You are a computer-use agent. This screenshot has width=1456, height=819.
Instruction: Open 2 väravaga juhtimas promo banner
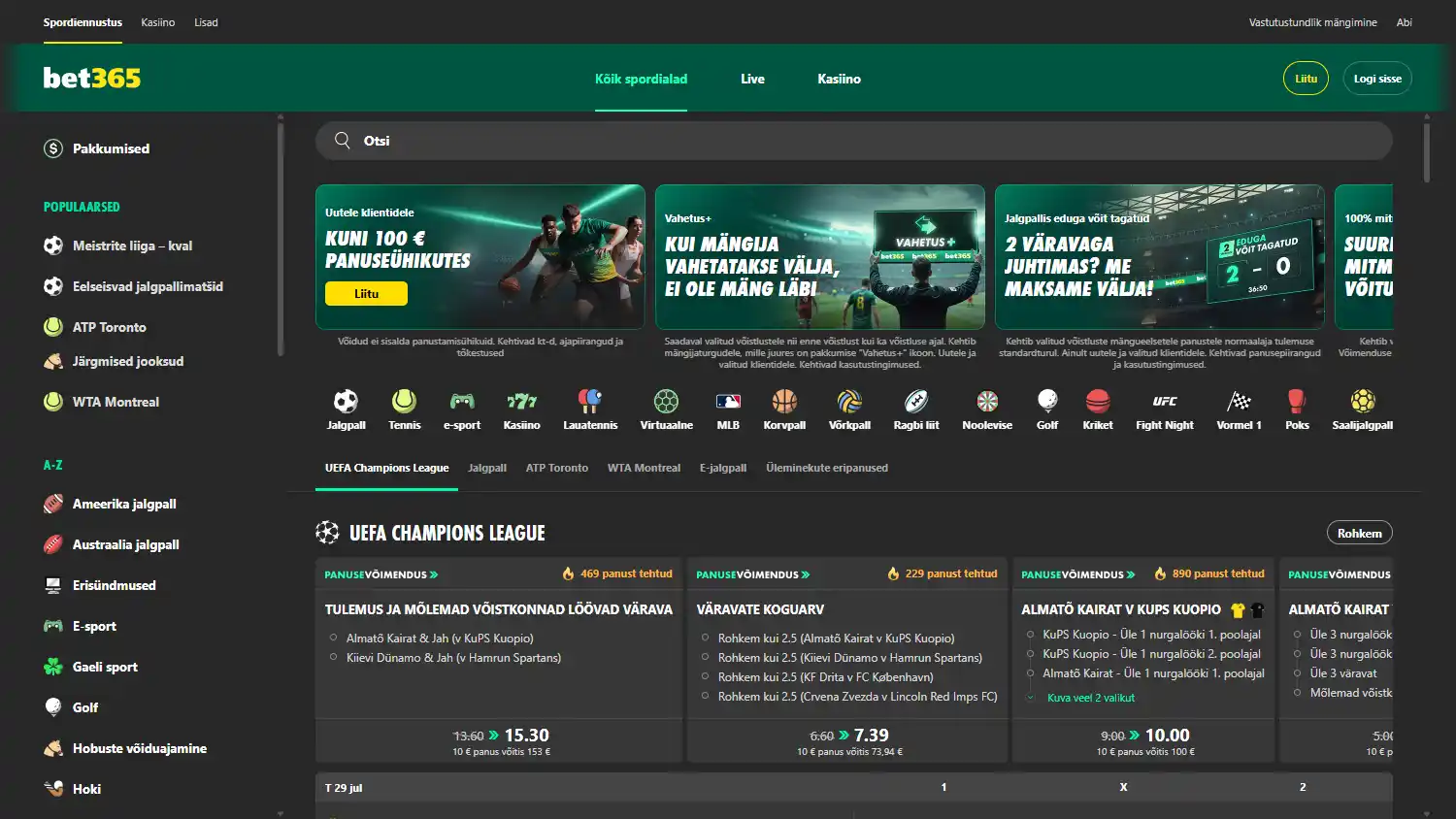(1160, 257)
